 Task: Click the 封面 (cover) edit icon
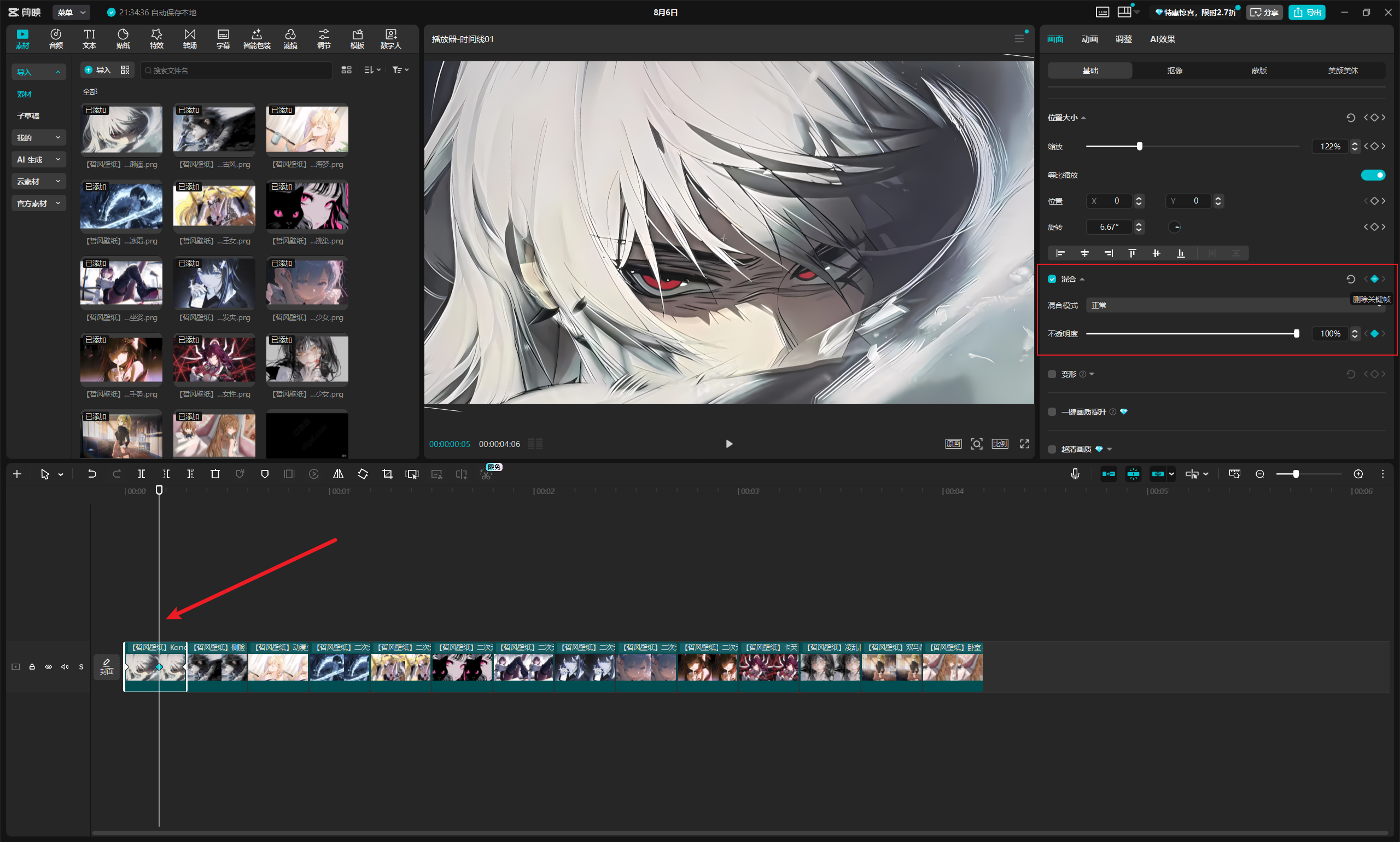pos(107,666)
